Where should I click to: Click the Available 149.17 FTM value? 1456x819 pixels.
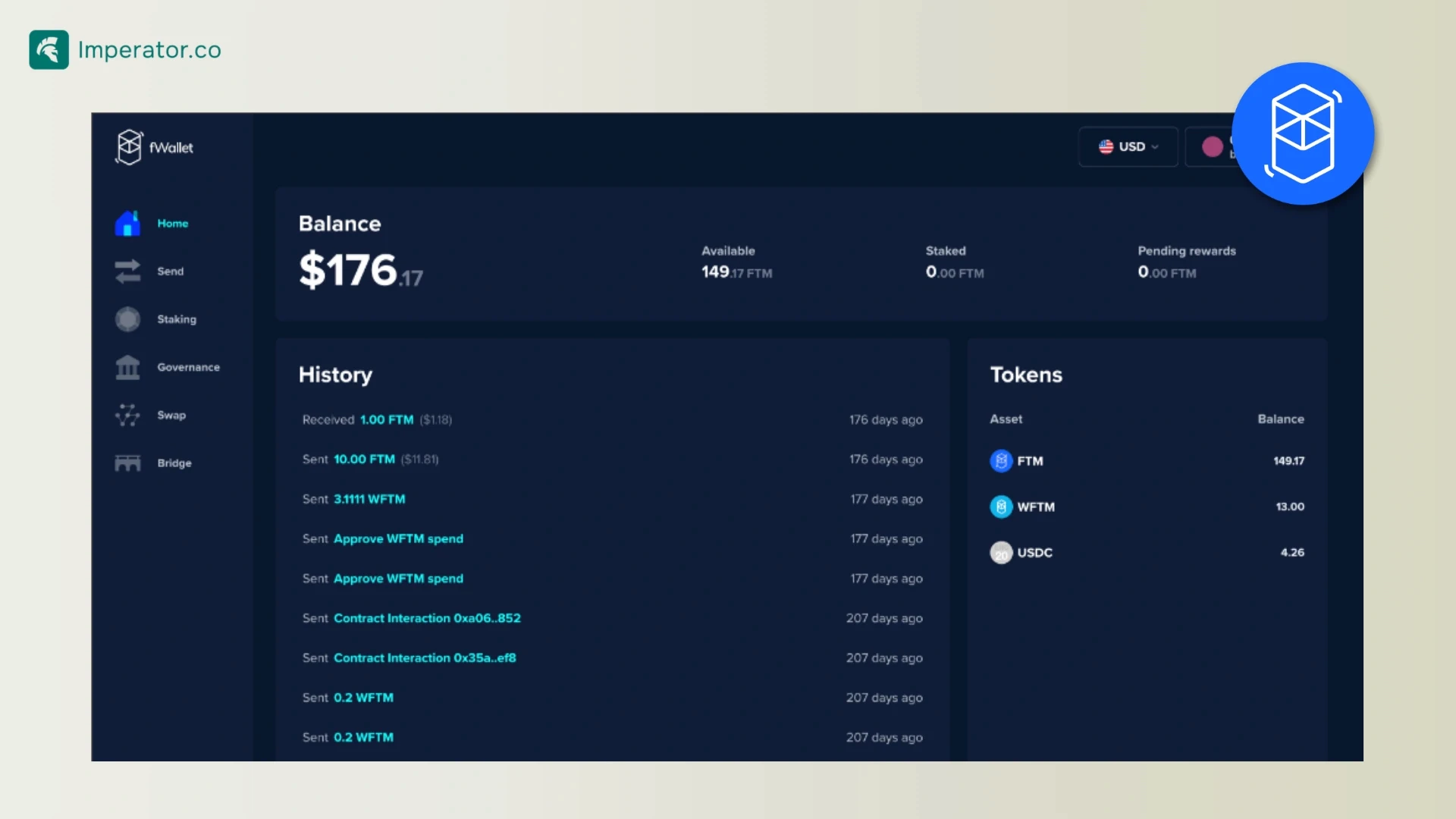click(x=736, y=272)
